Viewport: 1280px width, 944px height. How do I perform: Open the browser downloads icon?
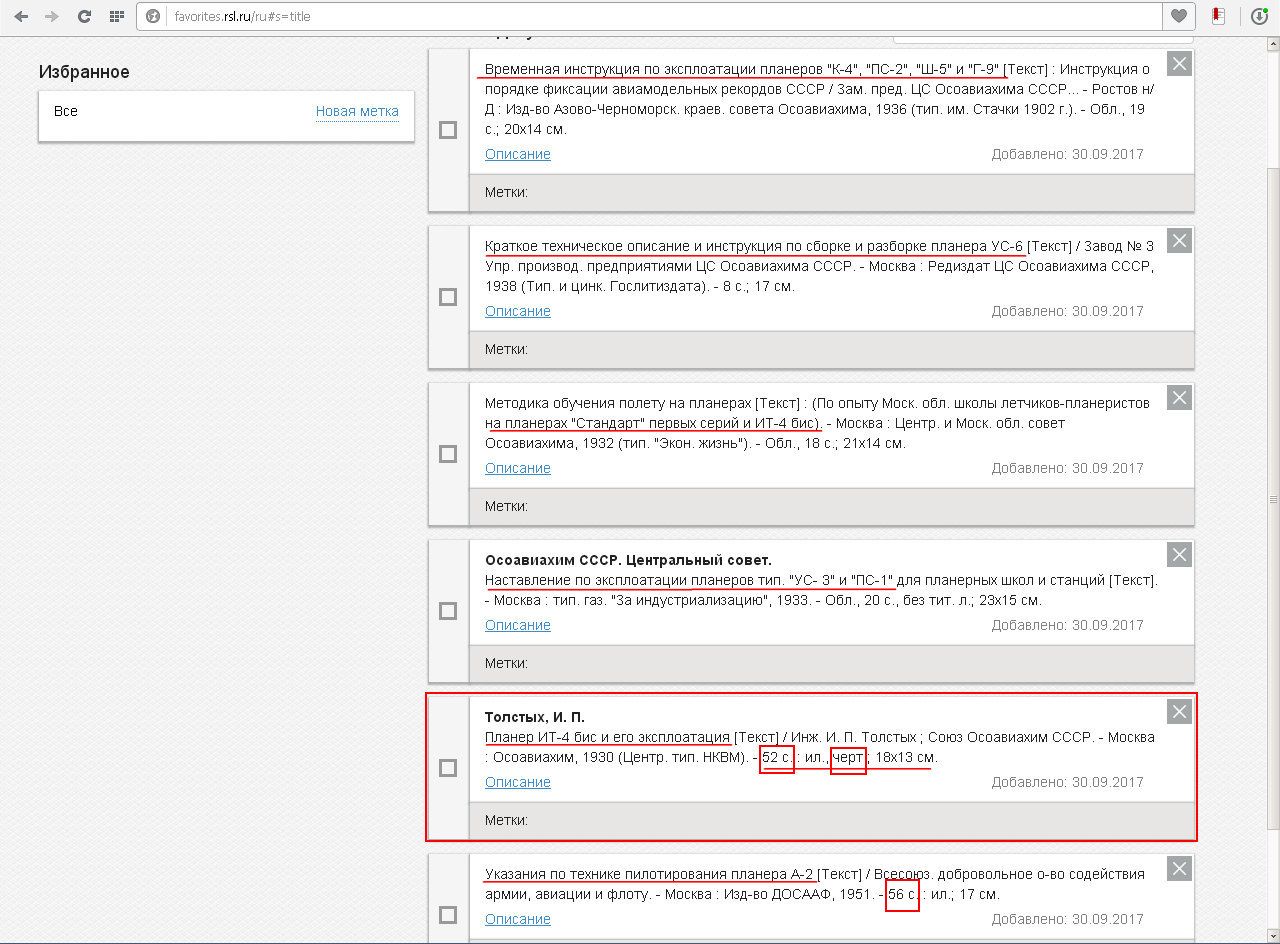click(x=1260, y=16)
